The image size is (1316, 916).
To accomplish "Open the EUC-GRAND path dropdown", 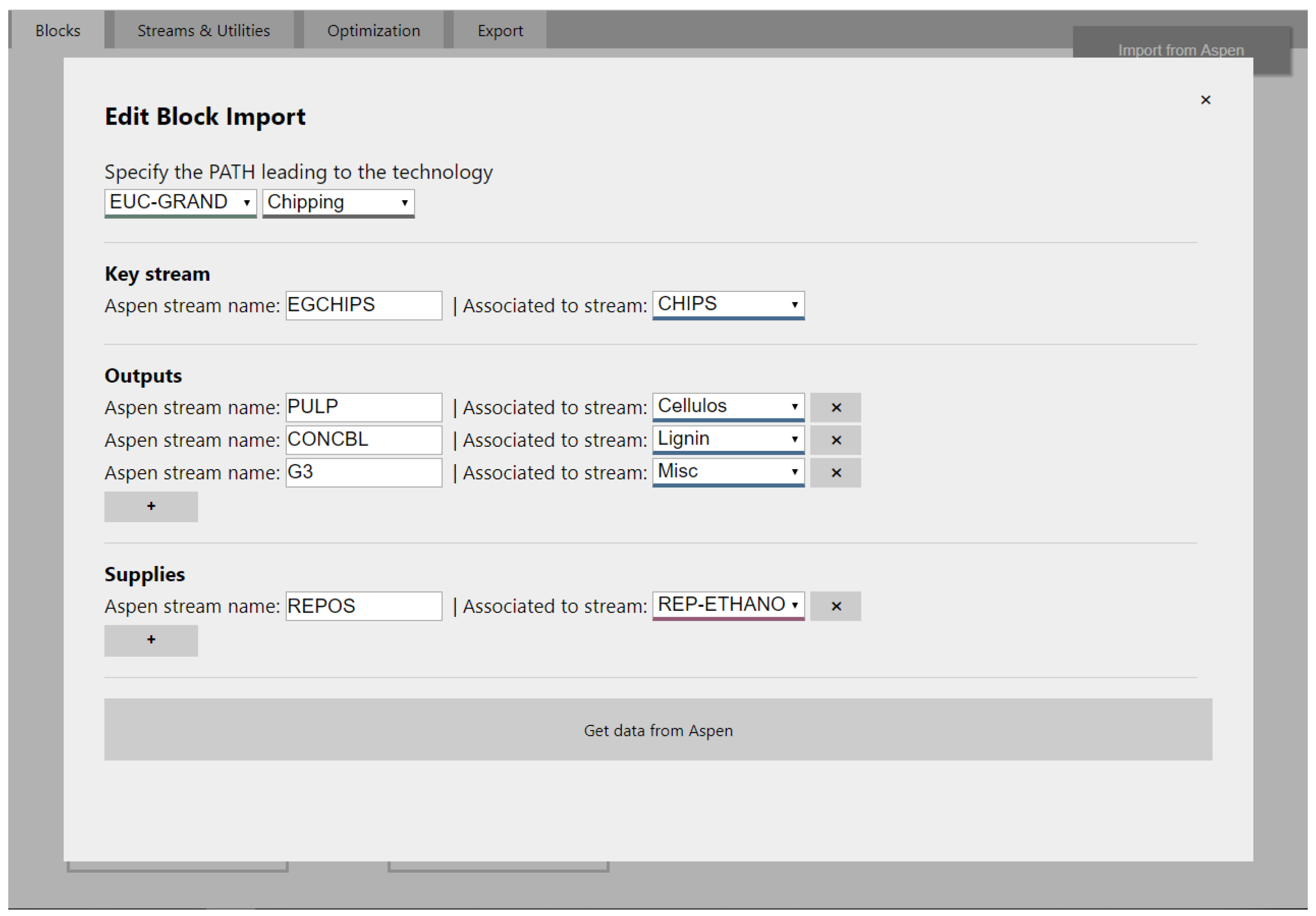I will pyautogui.click(x=180, y=203).
